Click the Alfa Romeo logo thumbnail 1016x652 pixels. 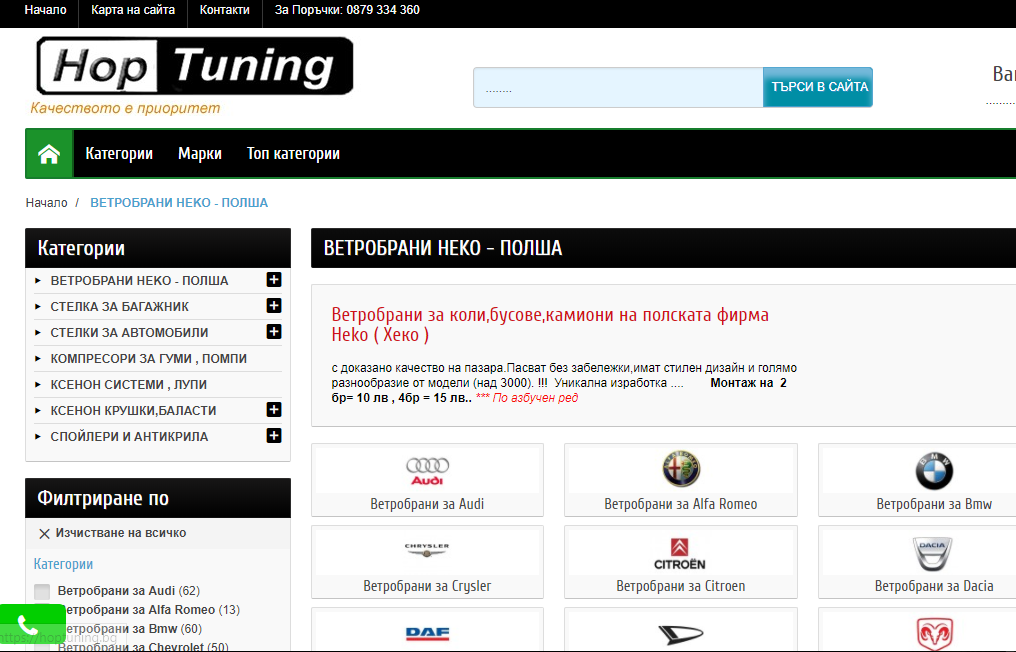click(x=680, y=469)
